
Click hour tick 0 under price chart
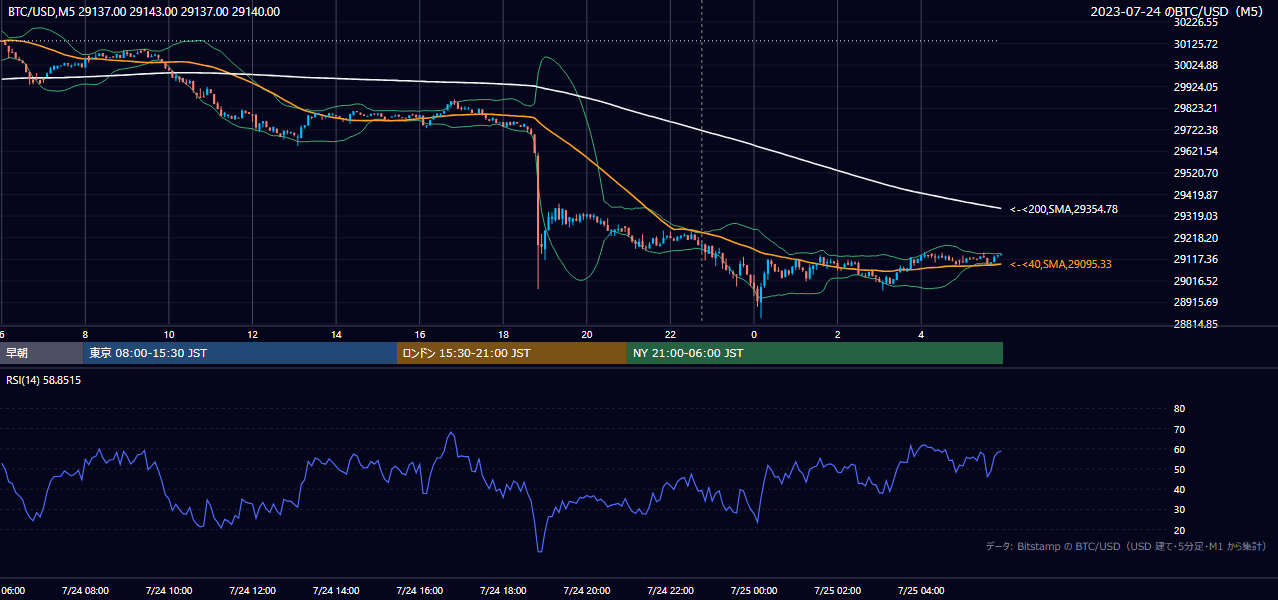(x=754, y=335)
